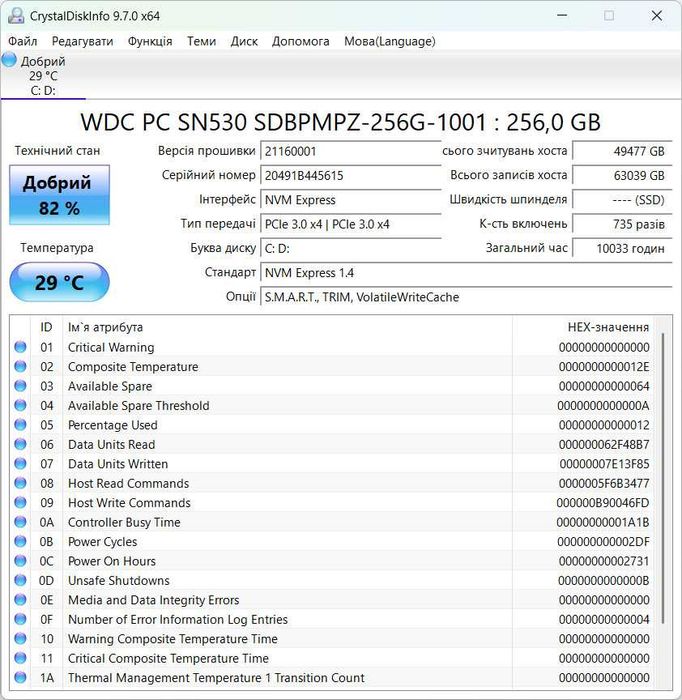Click the rotation rate value ---- (SSD)
The image size is (682, 700).
pyautogui.click(x=622, y=200)
